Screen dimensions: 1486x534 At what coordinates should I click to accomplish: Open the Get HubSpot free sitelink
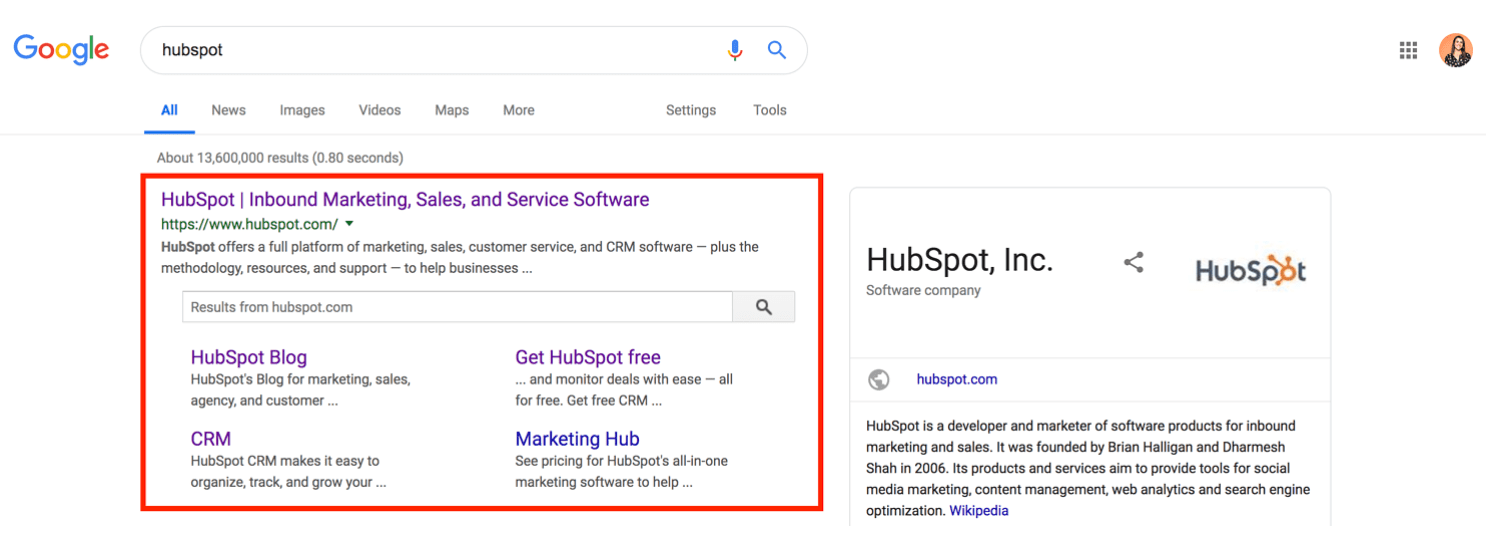click(588, 357)
